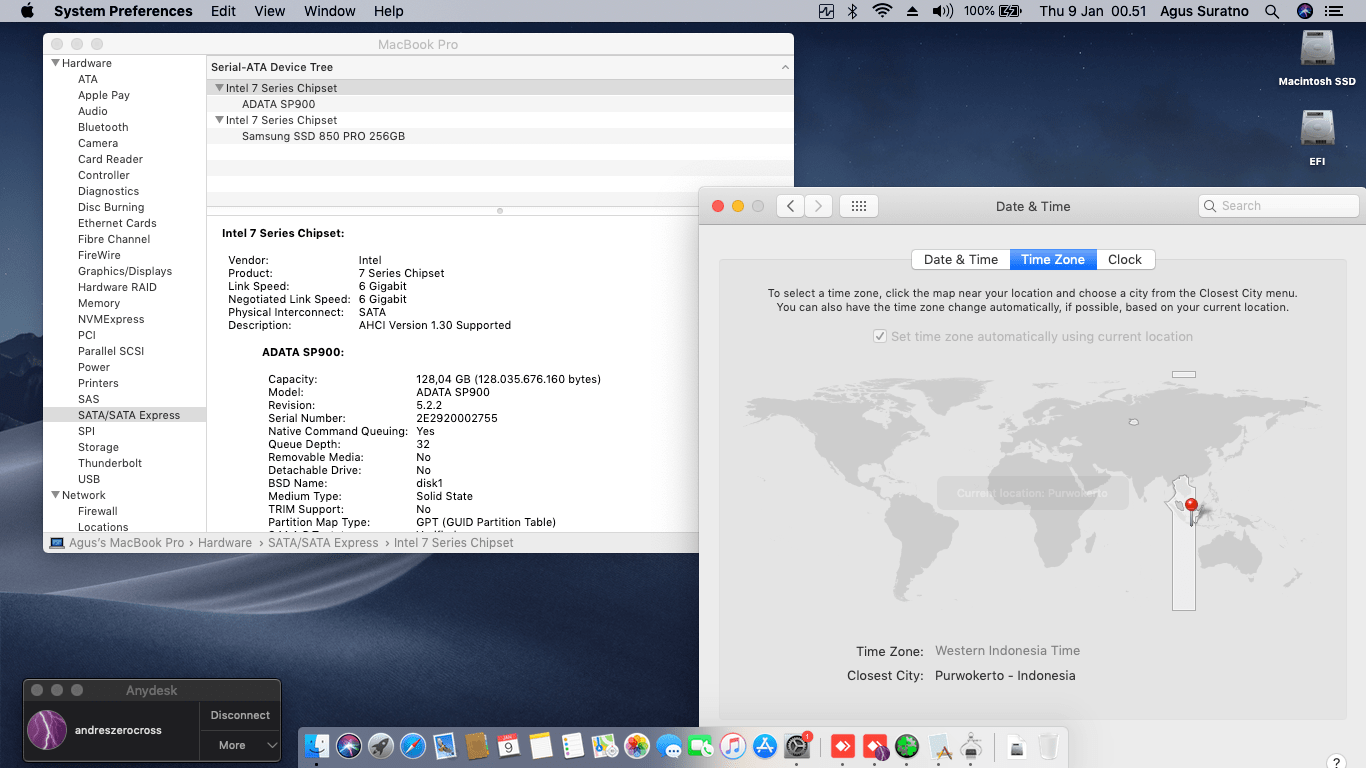Collapse the Network section in sidebar

(56, 495)
